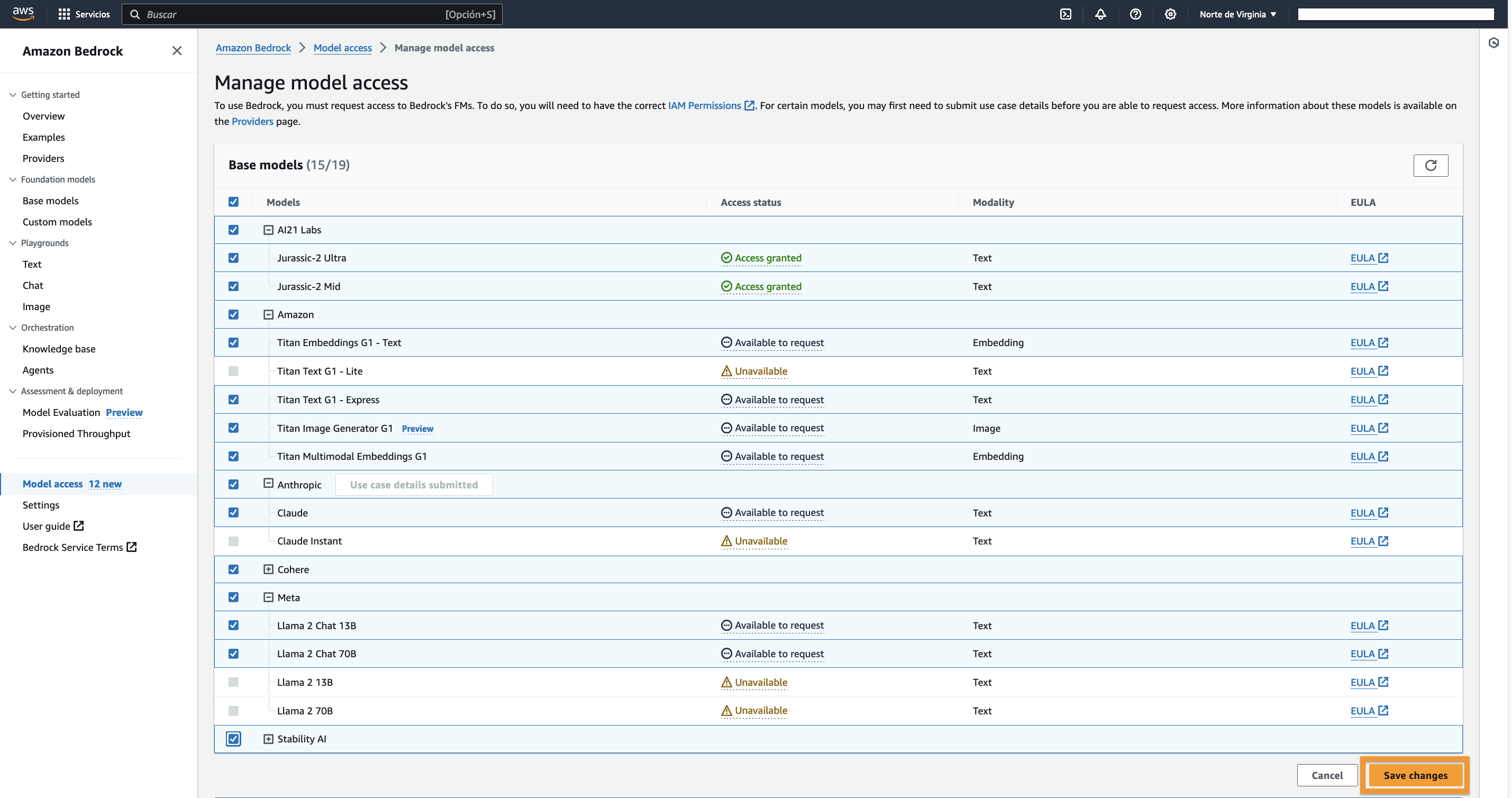This screenshot has width=1512, height=798.
Task: Click the Save changes button
Action: [1415, 775]
